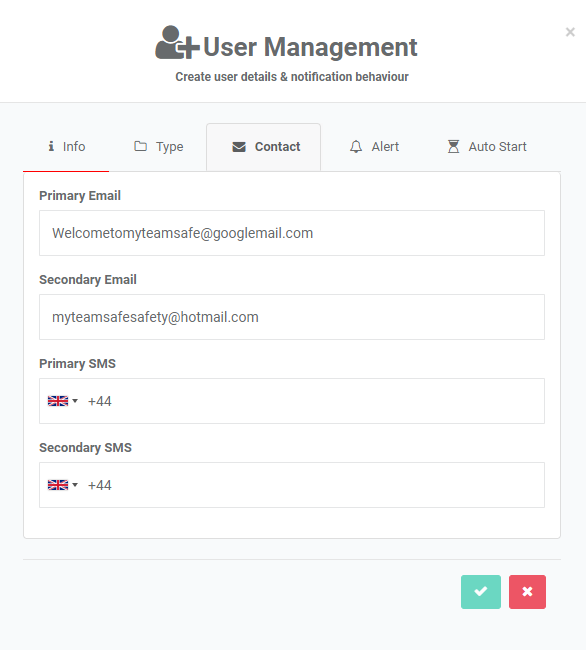Click into the Secondary Email field
This screenshot has height=650, width=586.
click(292, 317)
